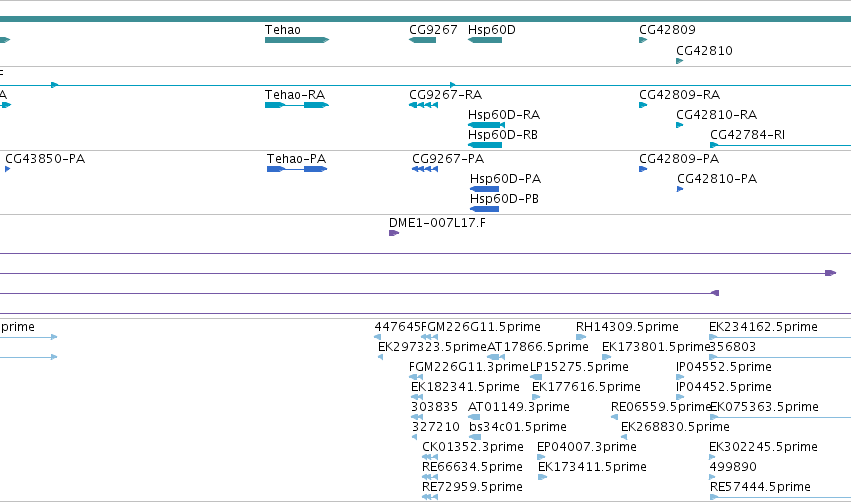Screen dimensions: 851x502
Task: Click the IP04452.5prime EST label
Action: [724, 387]
